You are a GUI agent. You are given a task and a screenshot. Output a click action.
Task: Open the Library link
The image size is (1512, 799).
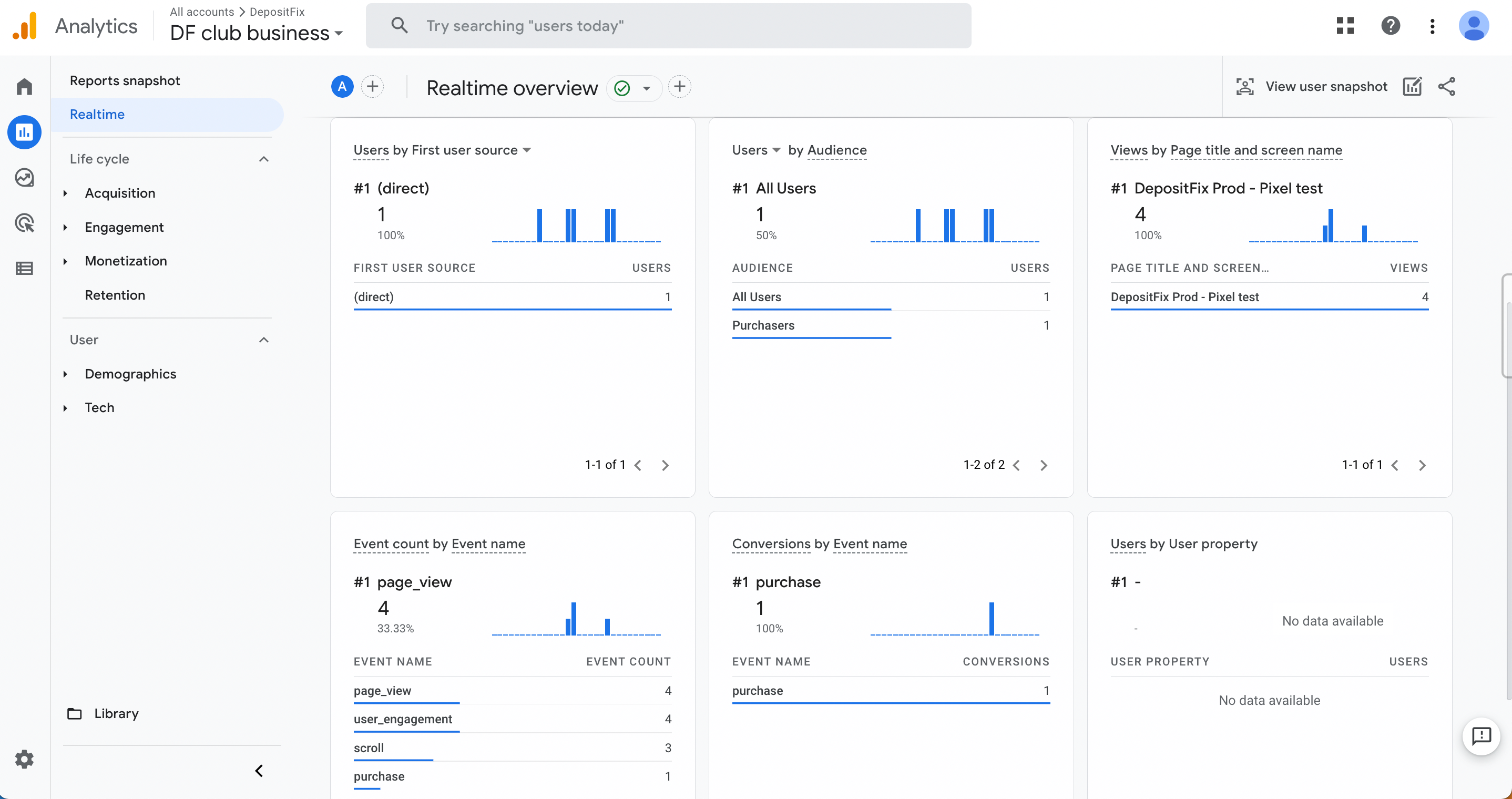(x=116, y=713)
